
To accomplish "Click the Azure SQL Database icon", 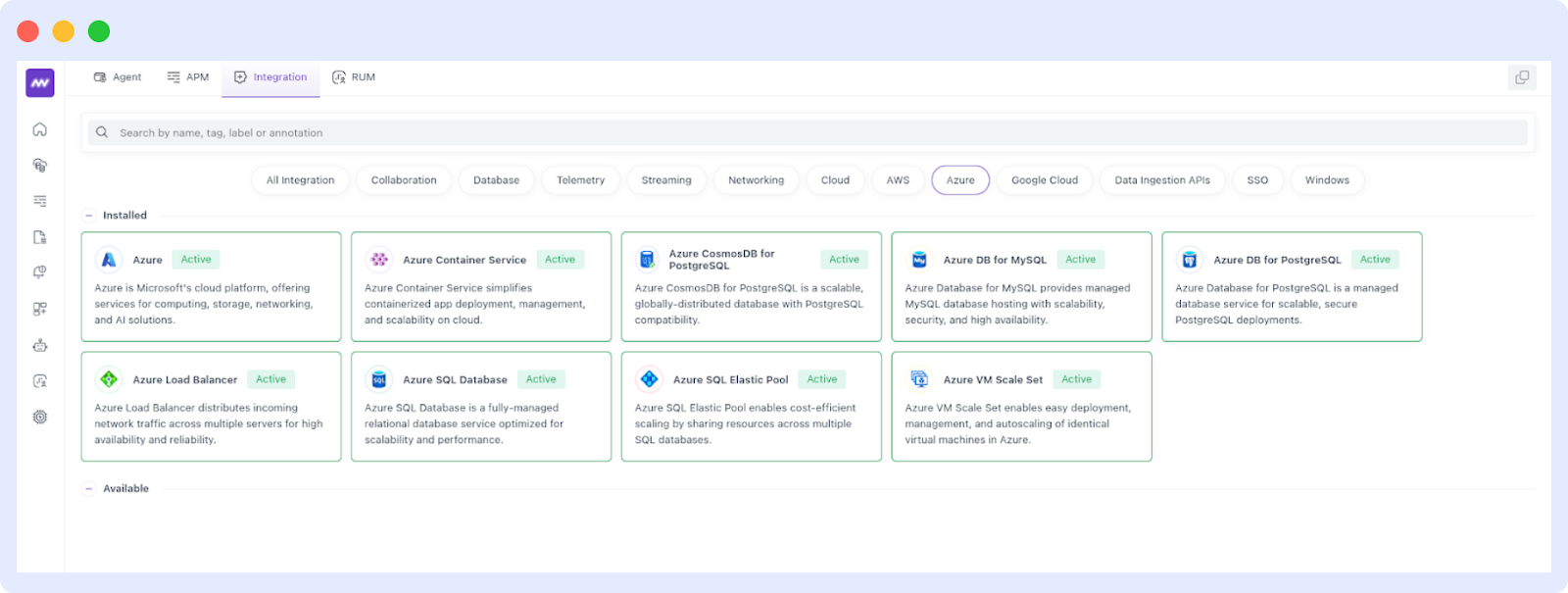I will (x=379, y=379).
